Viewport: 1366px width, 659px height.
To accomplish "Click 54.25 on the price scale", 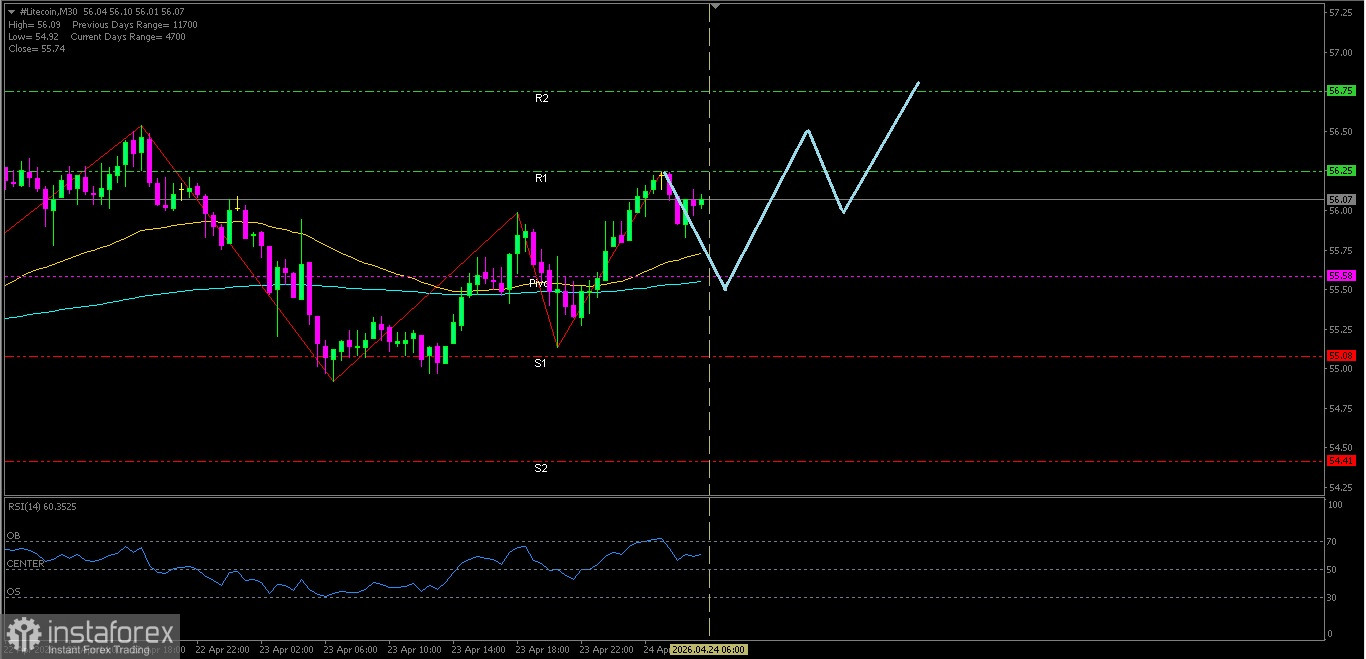I will click(x=1341, y=487).
